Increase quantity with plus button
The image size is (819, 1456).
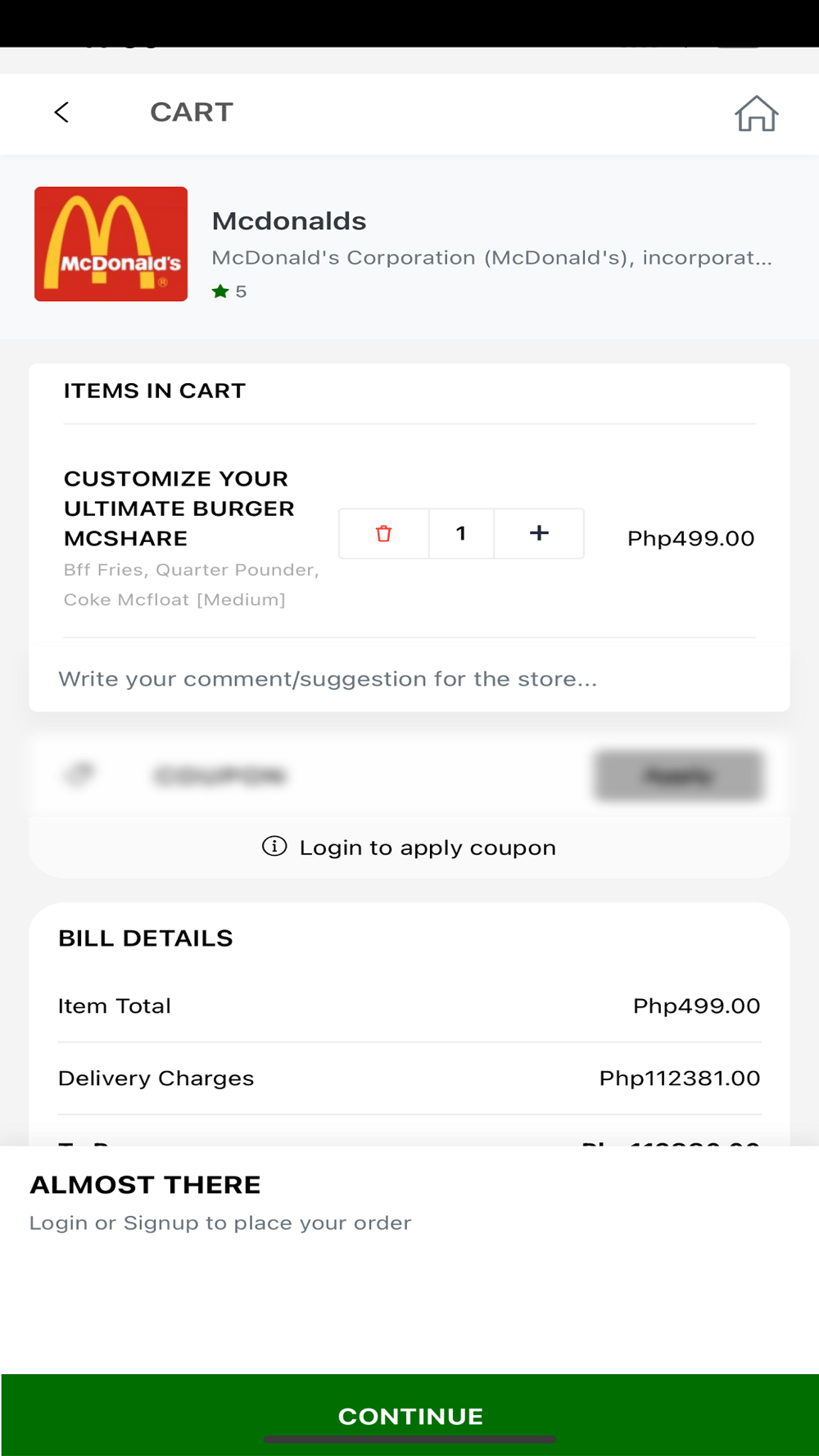539,534
